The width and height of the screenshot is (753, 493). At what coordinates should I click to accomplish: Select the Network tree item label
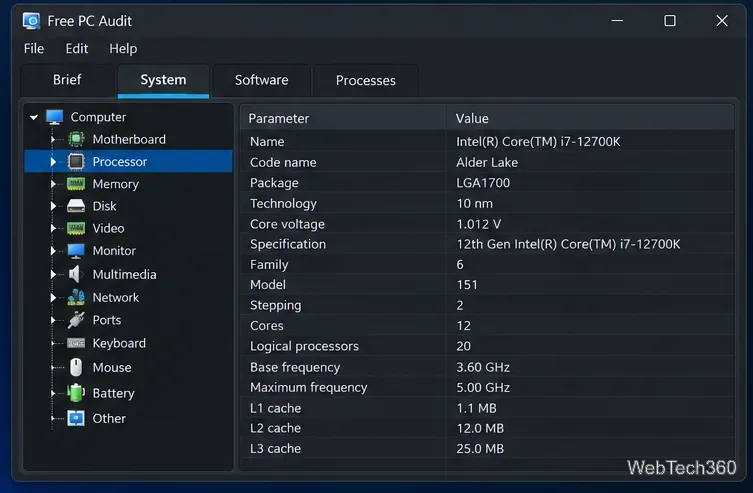coord(116,297)
